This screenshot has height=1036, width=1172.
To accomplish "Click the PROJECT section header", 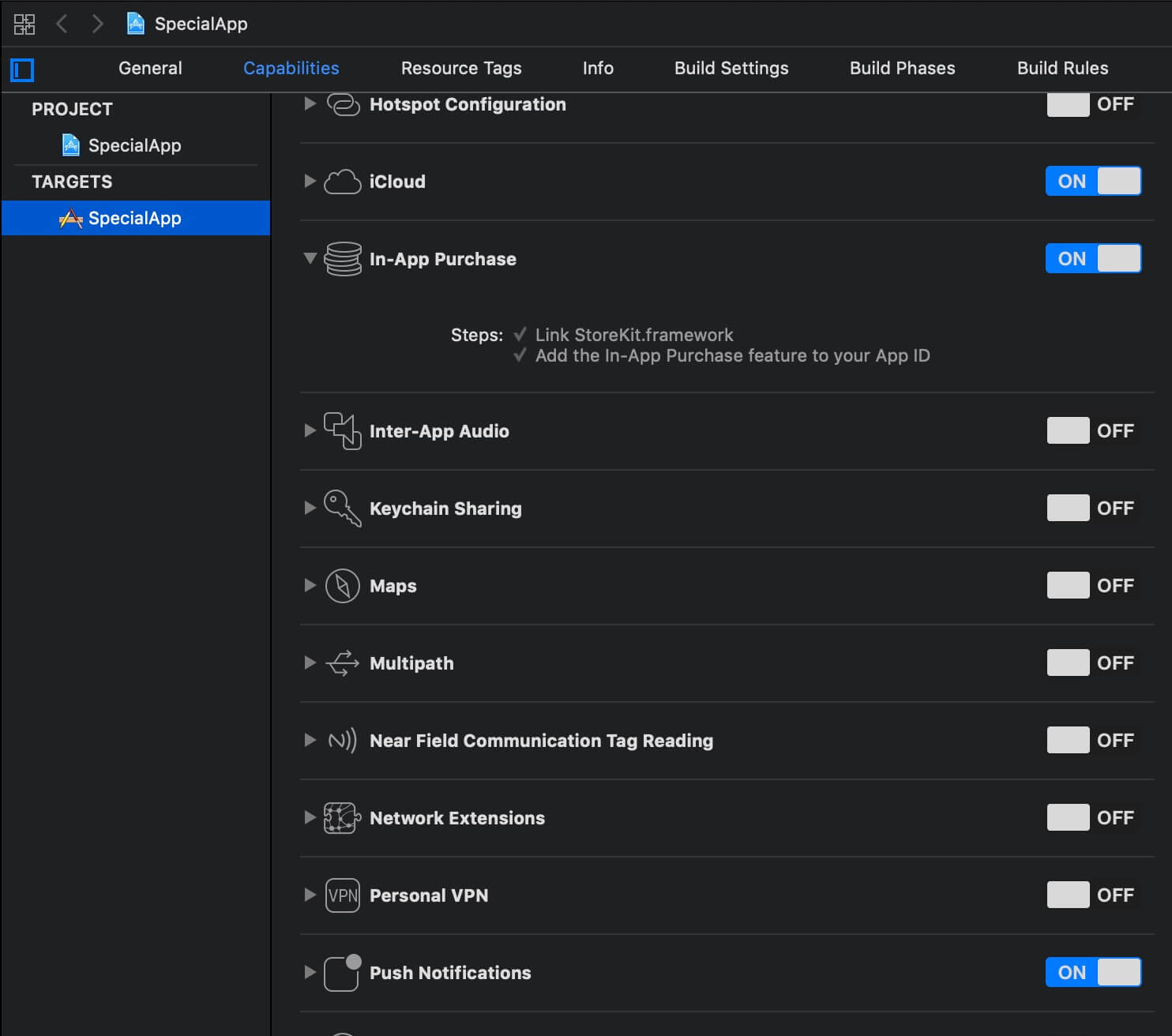I will click(72, 109).
